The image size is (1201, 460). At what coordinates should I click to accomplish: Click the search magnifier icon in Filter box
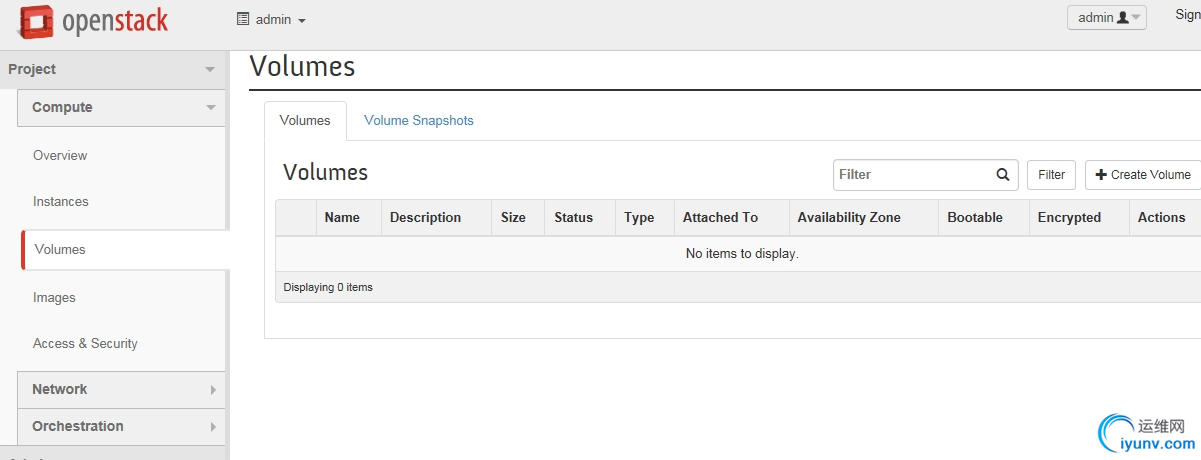[x=1003, y=175]
